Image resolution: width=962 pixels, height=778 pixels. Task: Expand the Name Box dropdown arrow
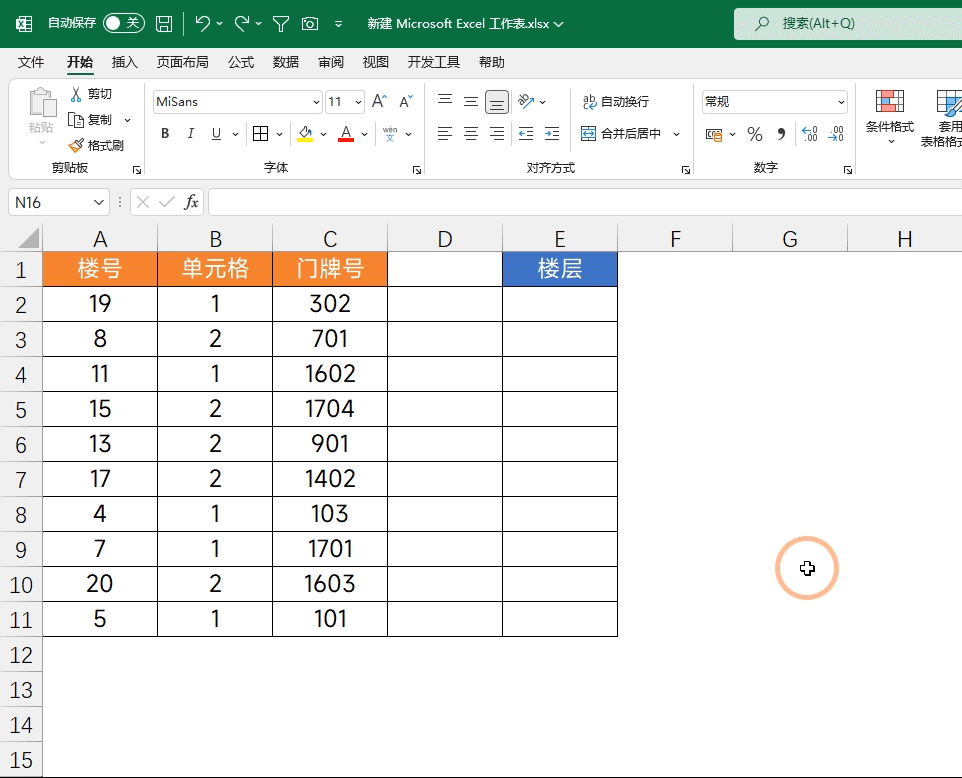tap(99, 202)
